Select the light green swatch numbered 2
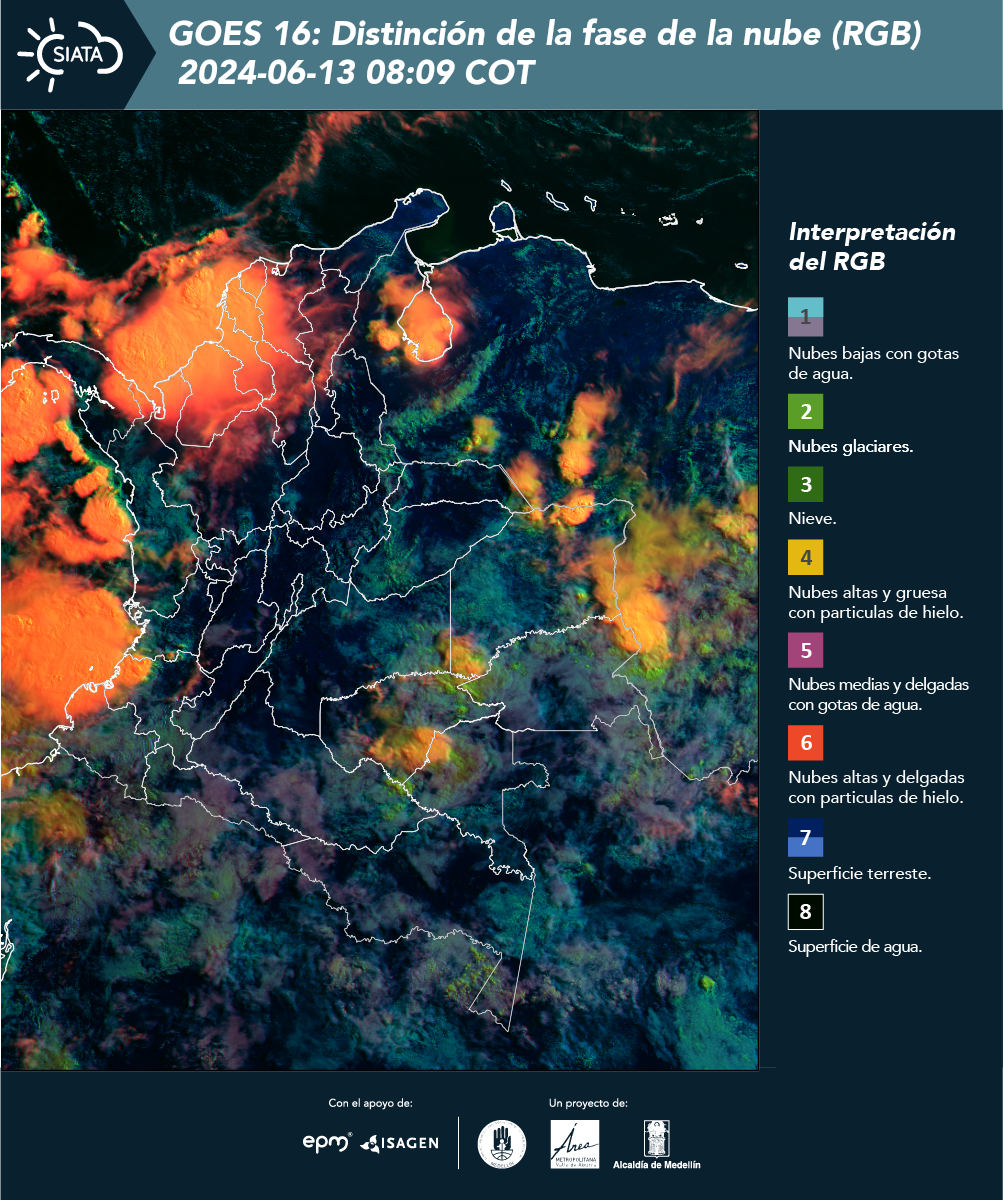1003x1200 pixels. click(805, 411)
